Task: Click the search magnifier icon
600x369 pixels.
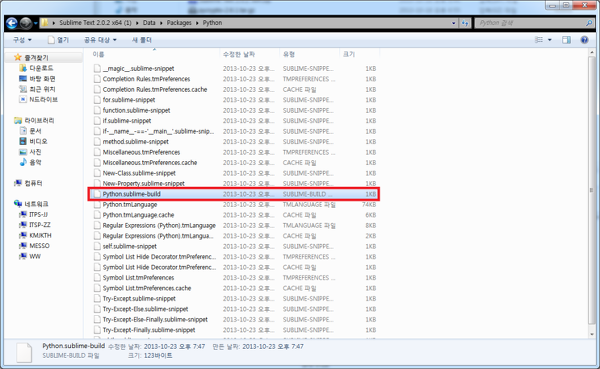Action: coord(589,23)
